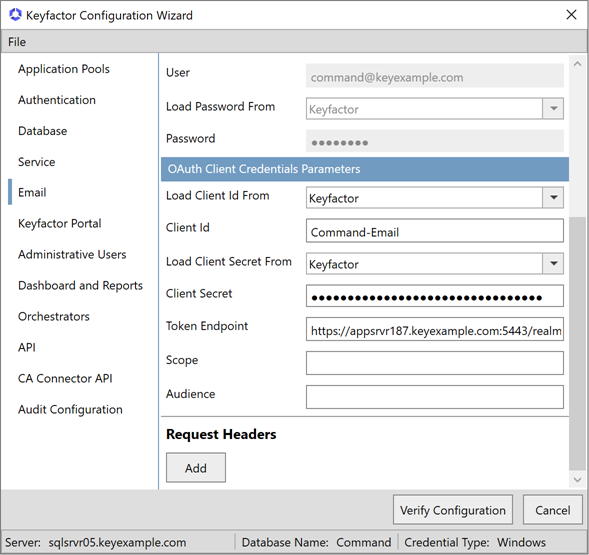Click the 'Keyfactor Configuration Wizard' window title
The height and width of the screenshot is (555, 589).
(x=109, y=15)
